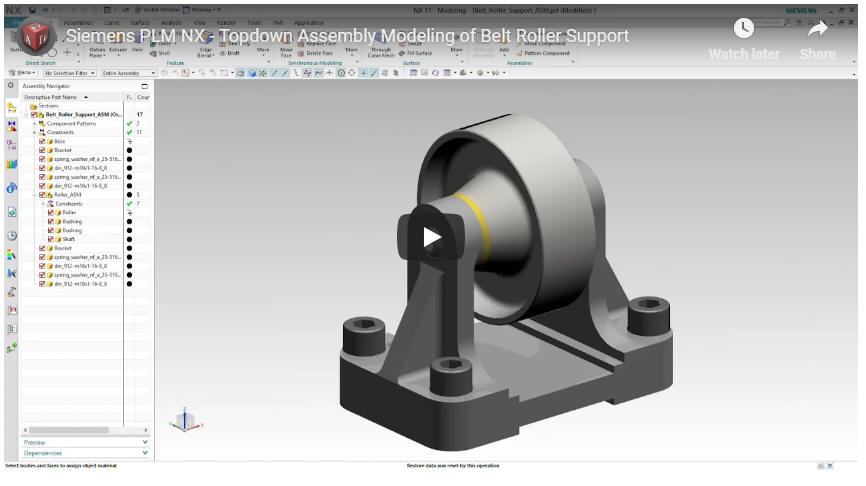
Task: Open the Entire Assembly scope dropdown
Action: click(x=128, y=73)
